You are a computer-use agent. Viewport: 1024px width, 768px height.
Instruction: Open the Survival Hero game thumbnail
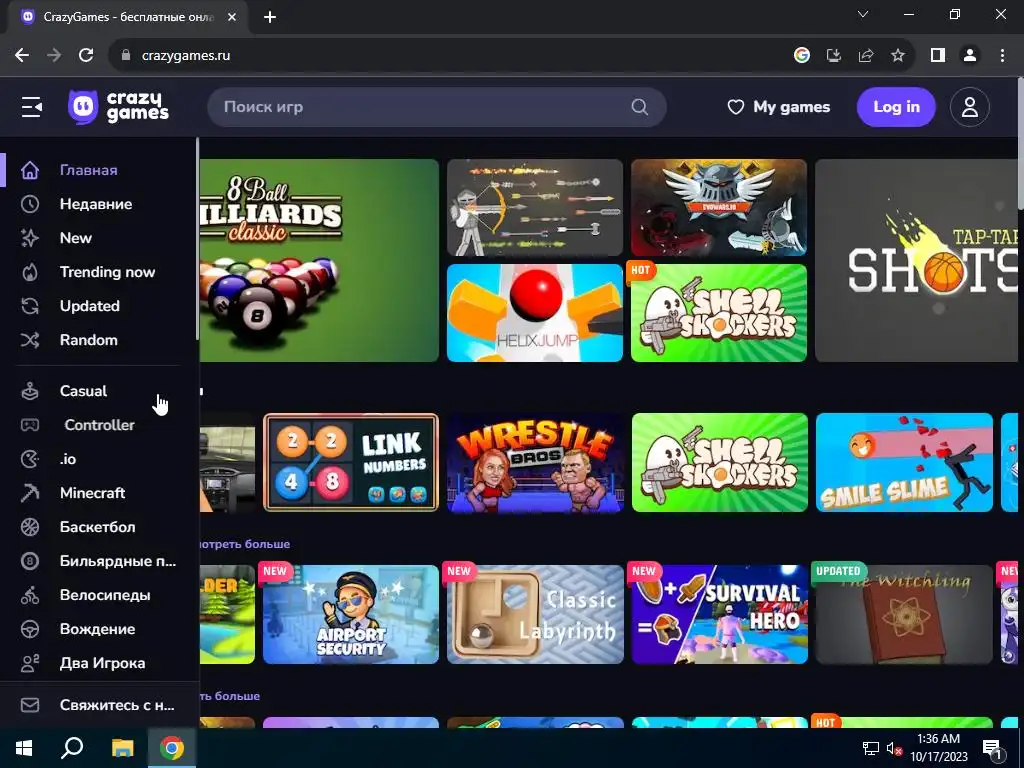click(x=720, y=615)
